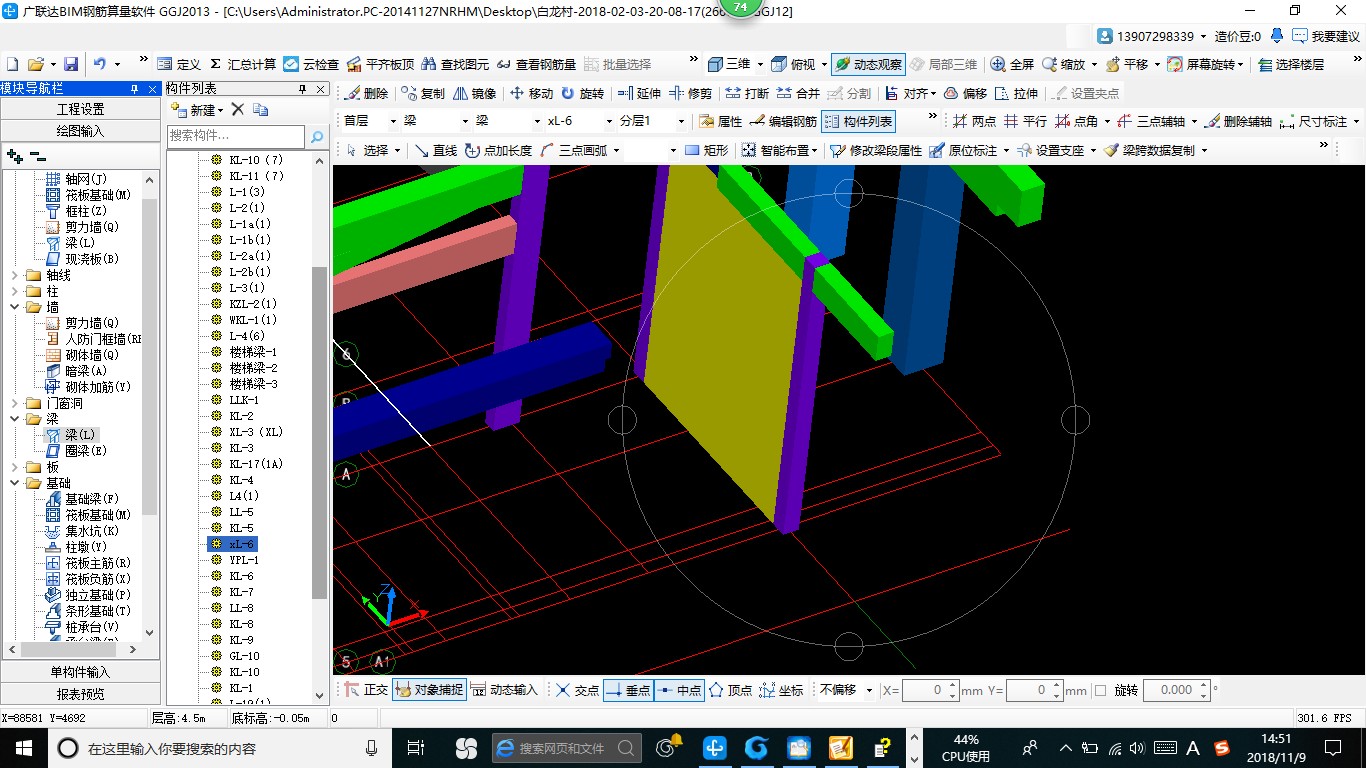Toggle 正交 orthogonal mode
This screenshot has width=1366, height=768.
[x=365, y=690]
